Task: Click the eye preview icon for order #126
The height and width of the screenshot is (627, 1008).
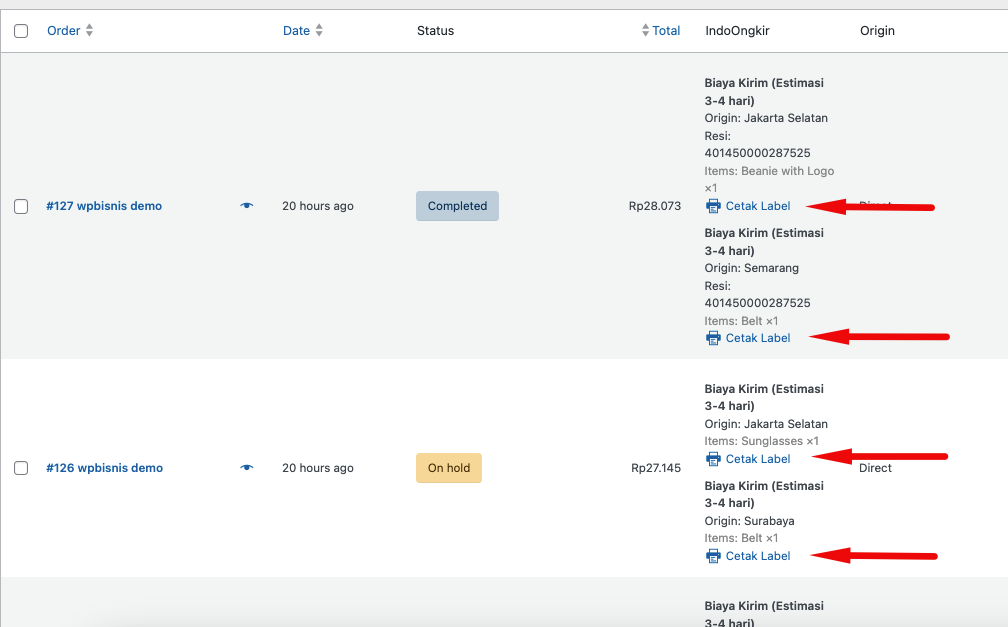Action: (247, 468)
